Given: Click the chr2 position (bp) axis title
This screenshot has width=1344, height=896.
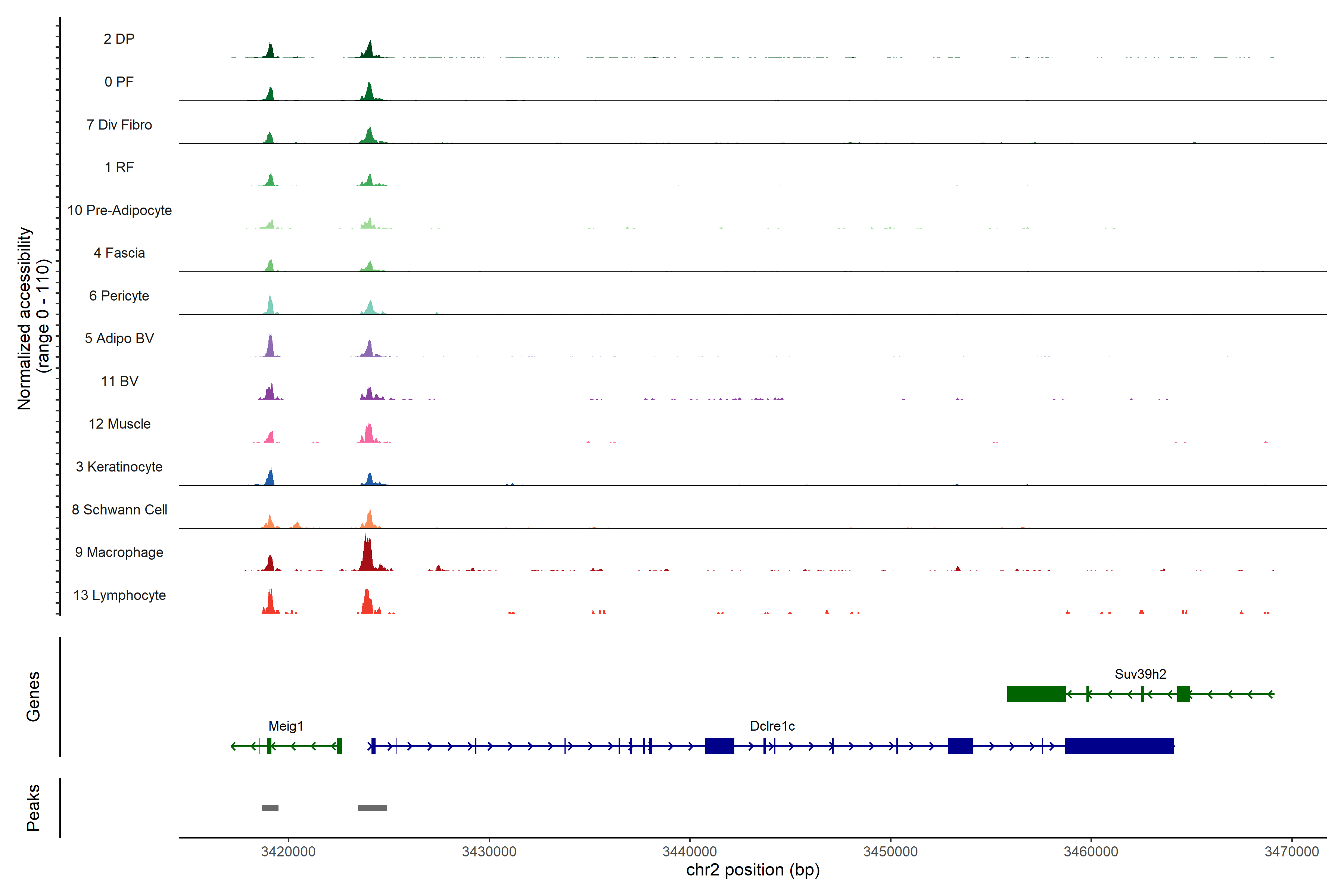Looking at the screenshot, I should click(753, 870).
